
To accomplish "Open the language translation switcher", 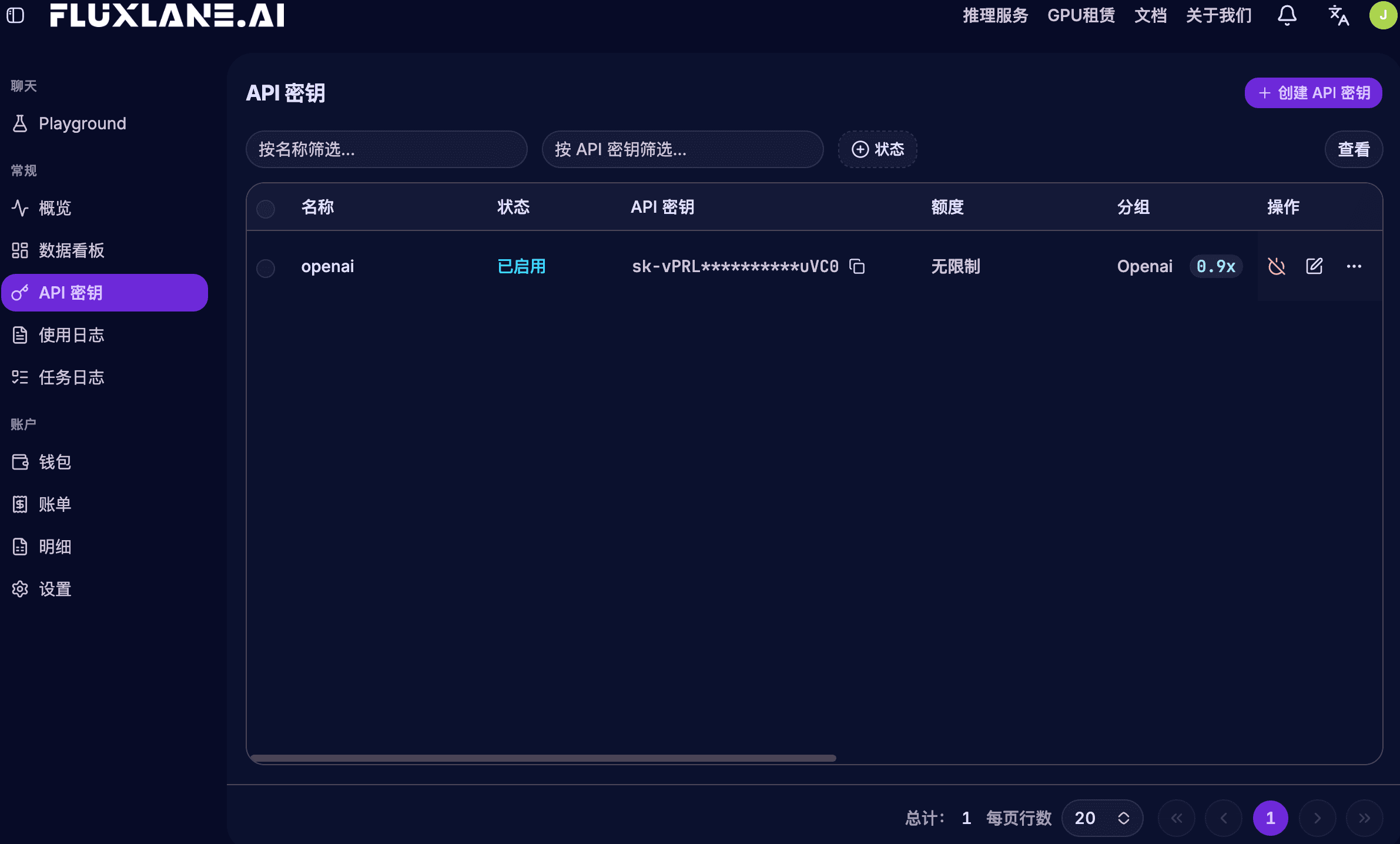I will click(x=1339, y=15).
